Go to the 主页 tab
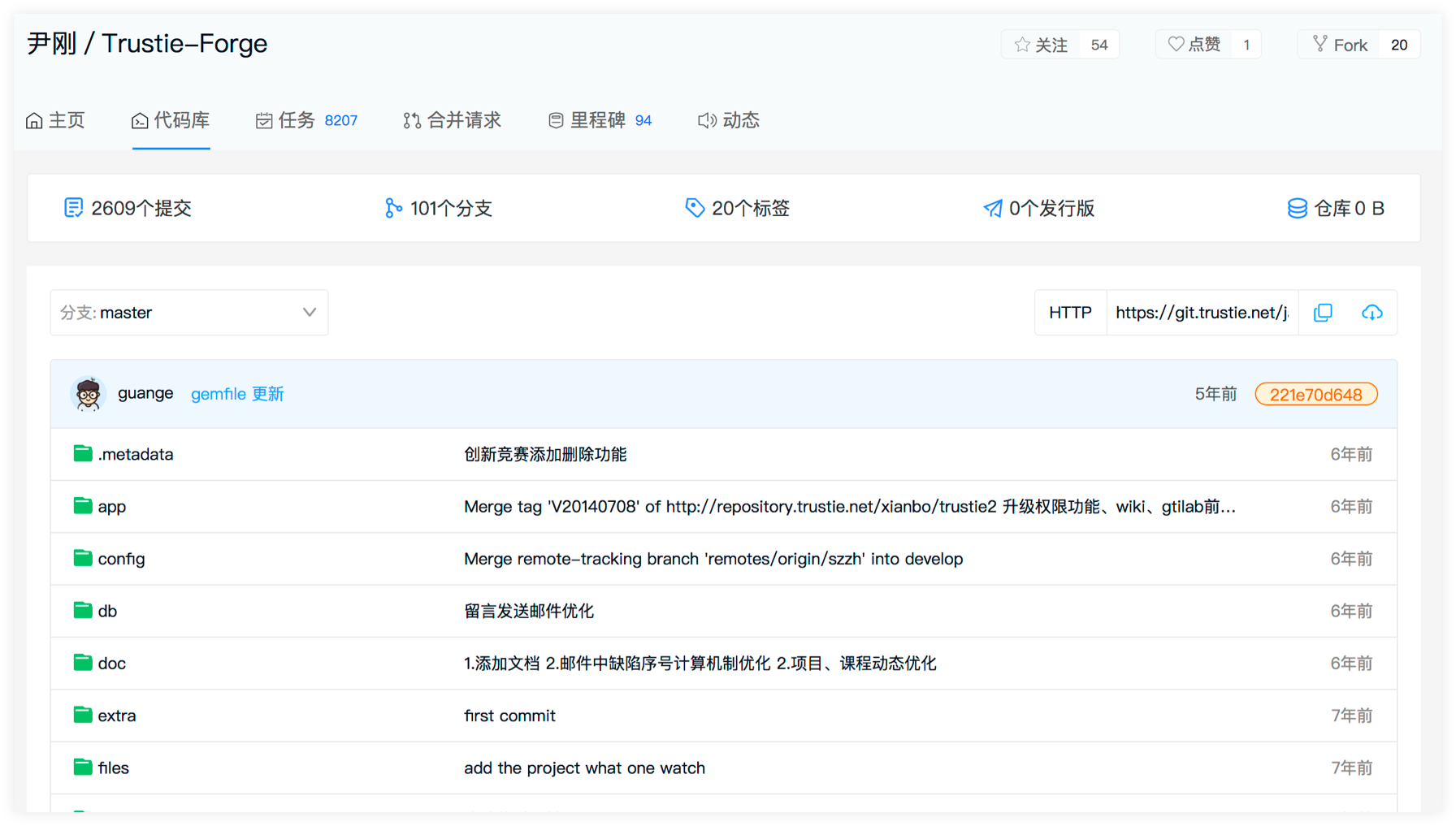The height and width of the screenshot is (826, 1456). [55, 121]
